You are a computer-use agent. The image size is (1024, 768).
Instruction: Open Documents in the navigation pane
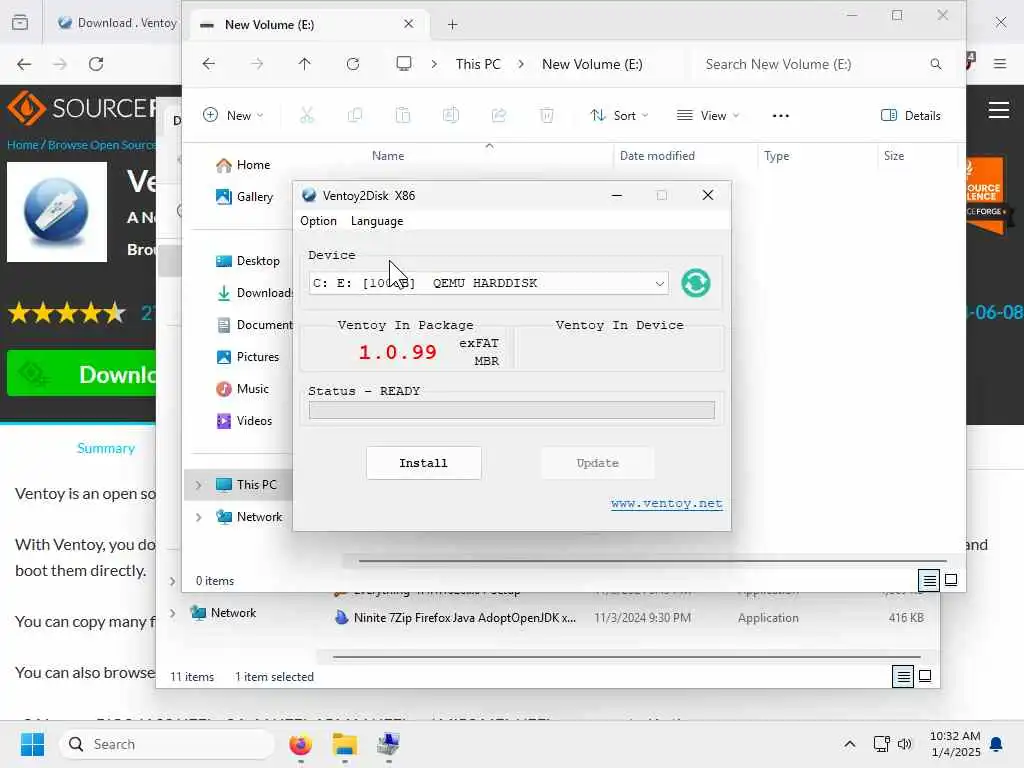pos(253,325)
